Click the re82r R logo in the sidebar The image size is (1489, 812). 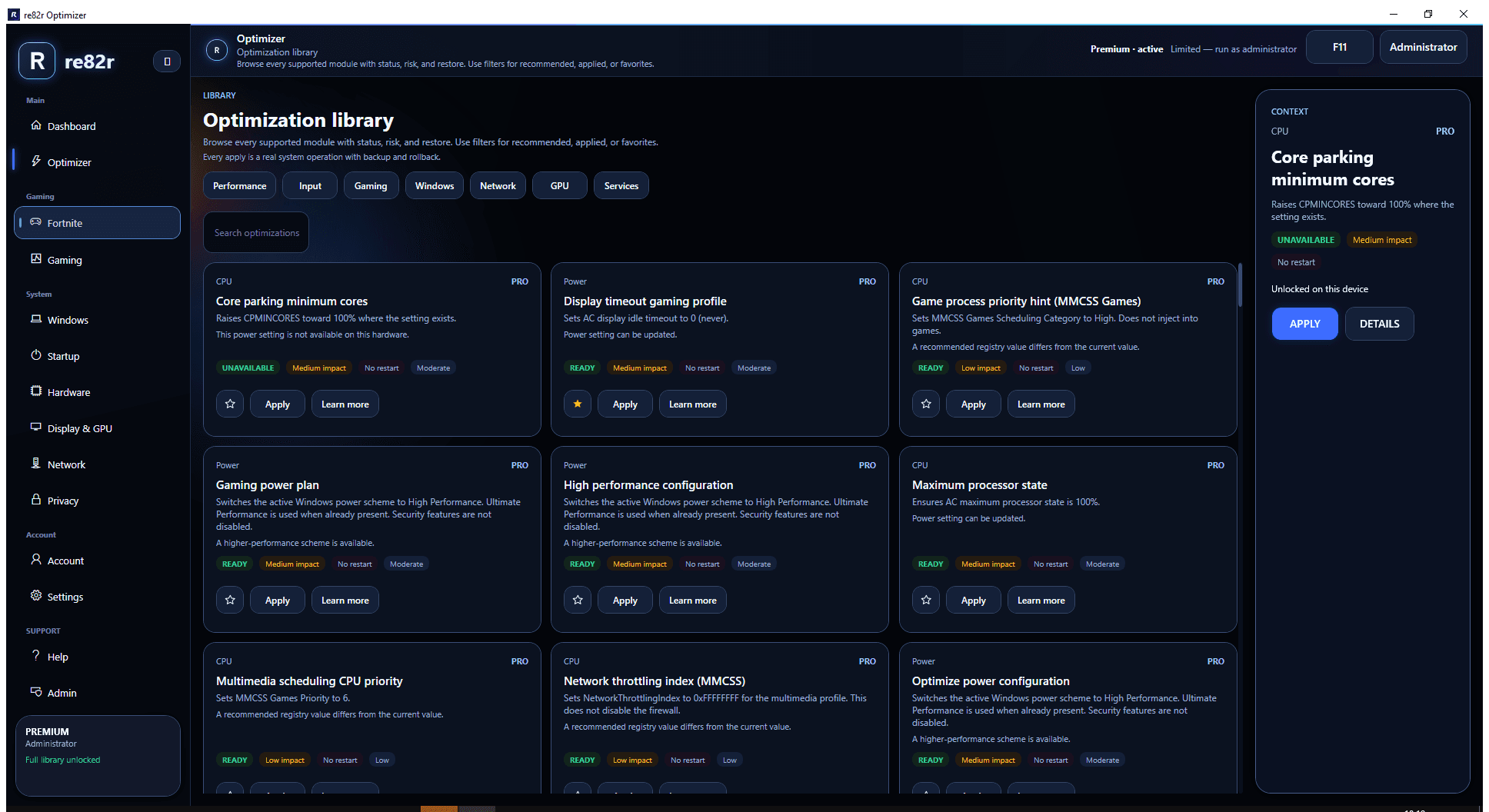click(x=37, y=62)
